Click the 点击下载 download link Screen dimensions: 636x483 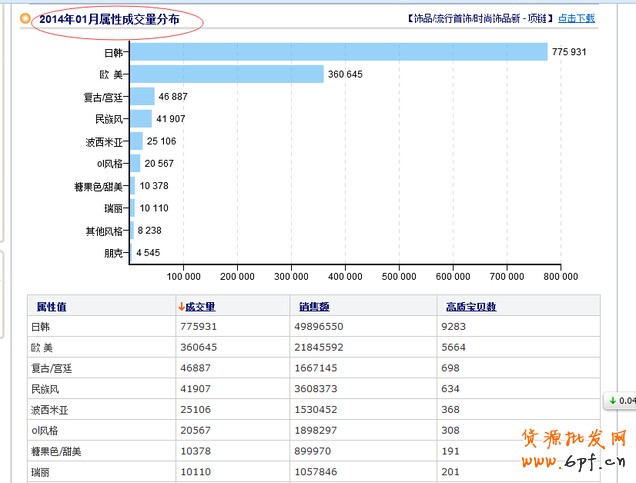pos(576,18)
